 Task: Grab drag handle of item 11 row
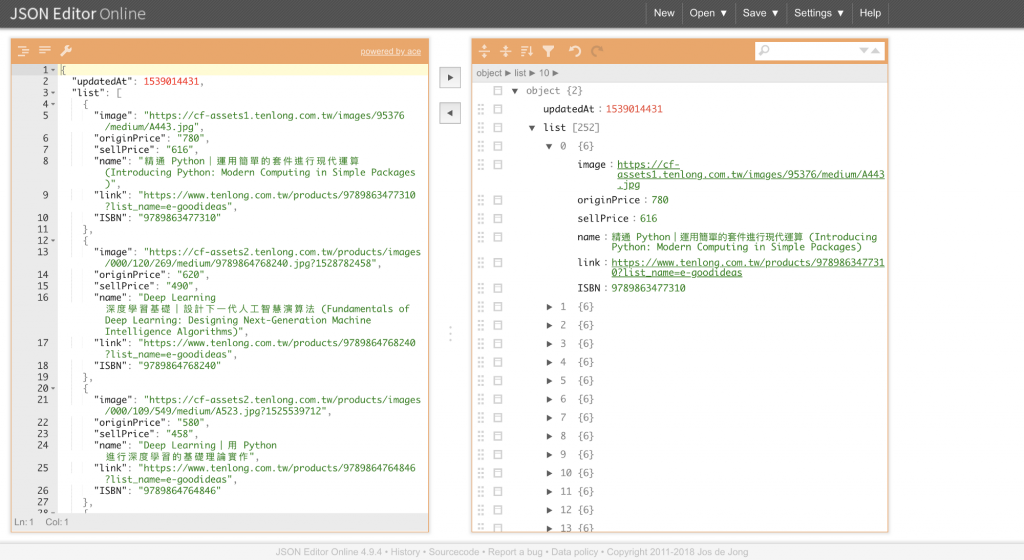[x=481, y=491]
